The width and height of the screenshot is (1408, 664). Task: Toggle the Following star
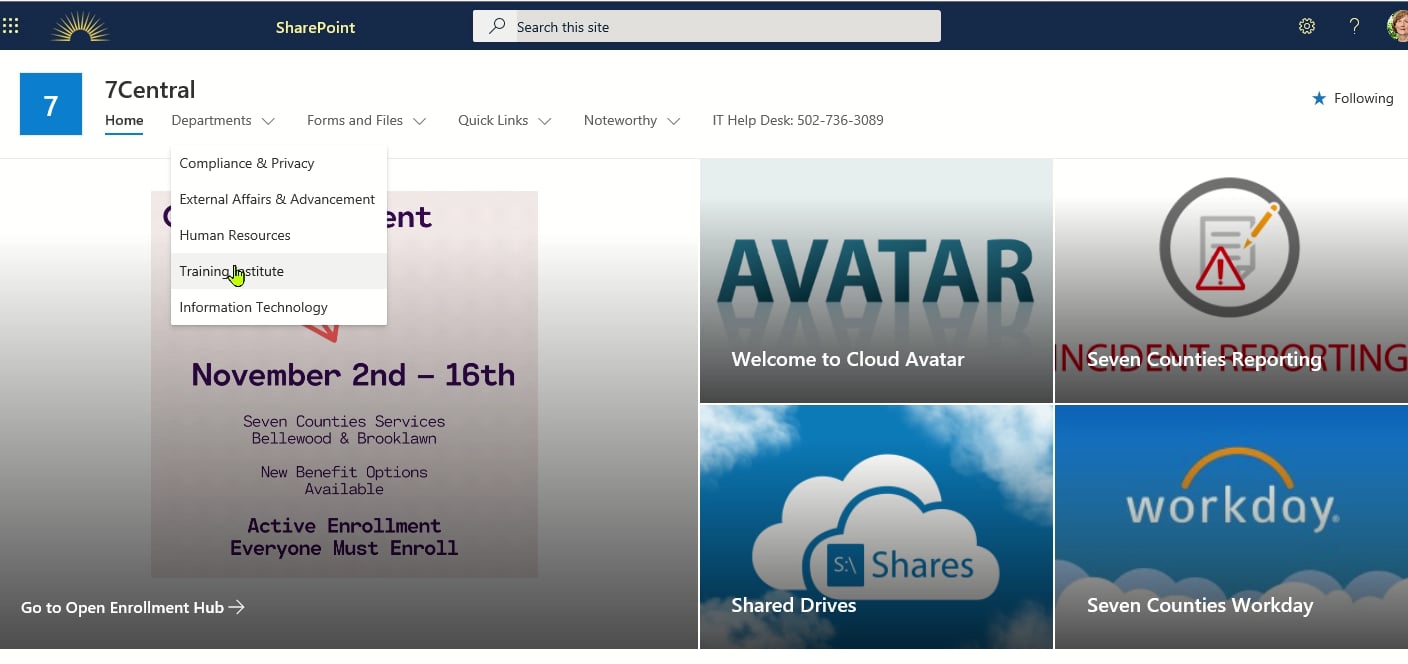click(1319, 98)
